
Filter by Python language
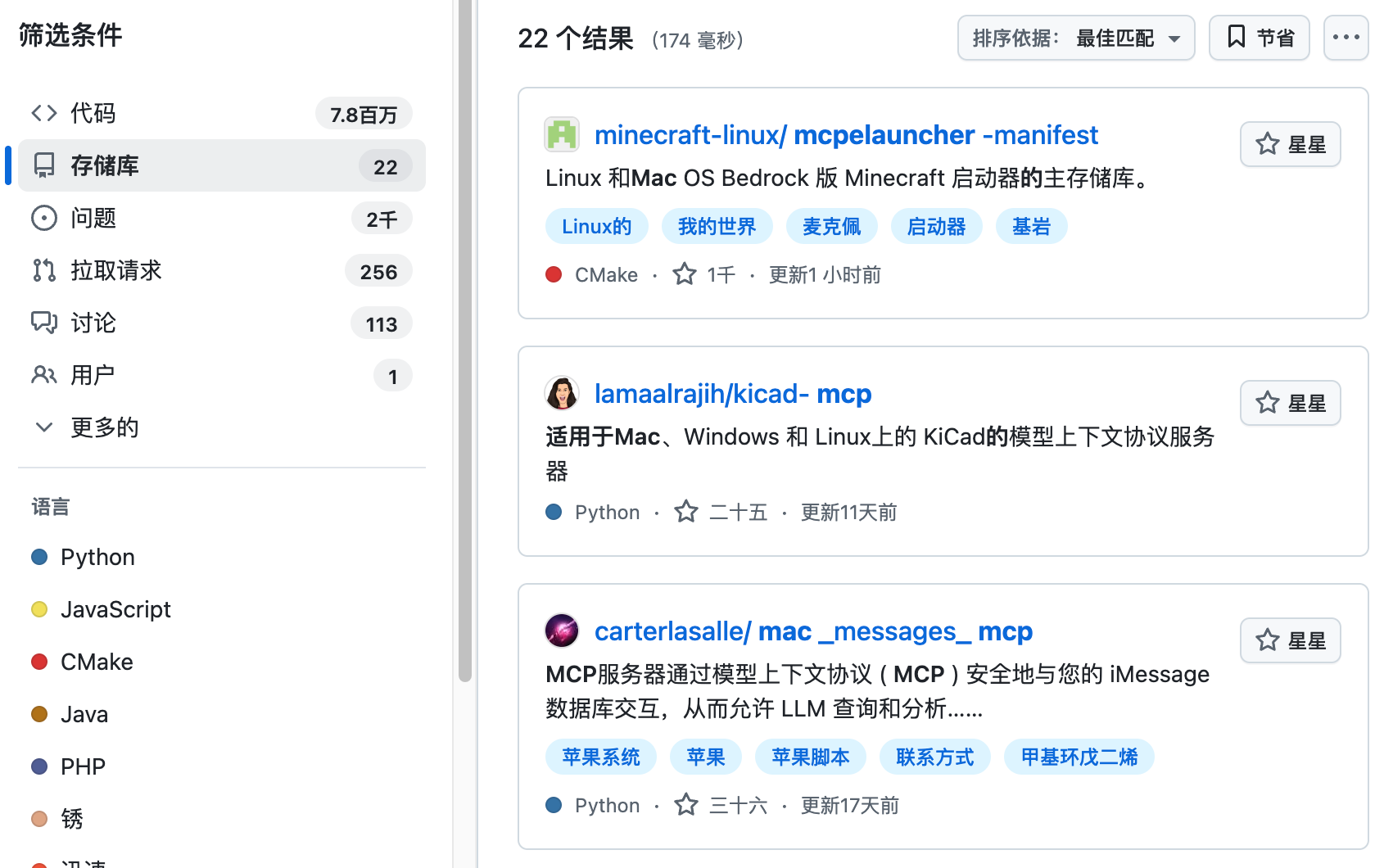tap(97, 557)
